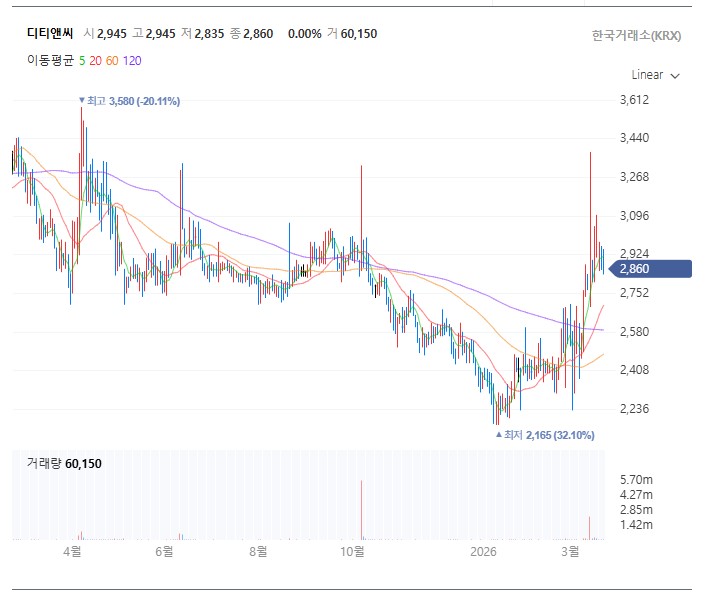This screenshot has height=598, width=707.
Task: Click the 최저 2,165 low marker
Action: (545, 435)
